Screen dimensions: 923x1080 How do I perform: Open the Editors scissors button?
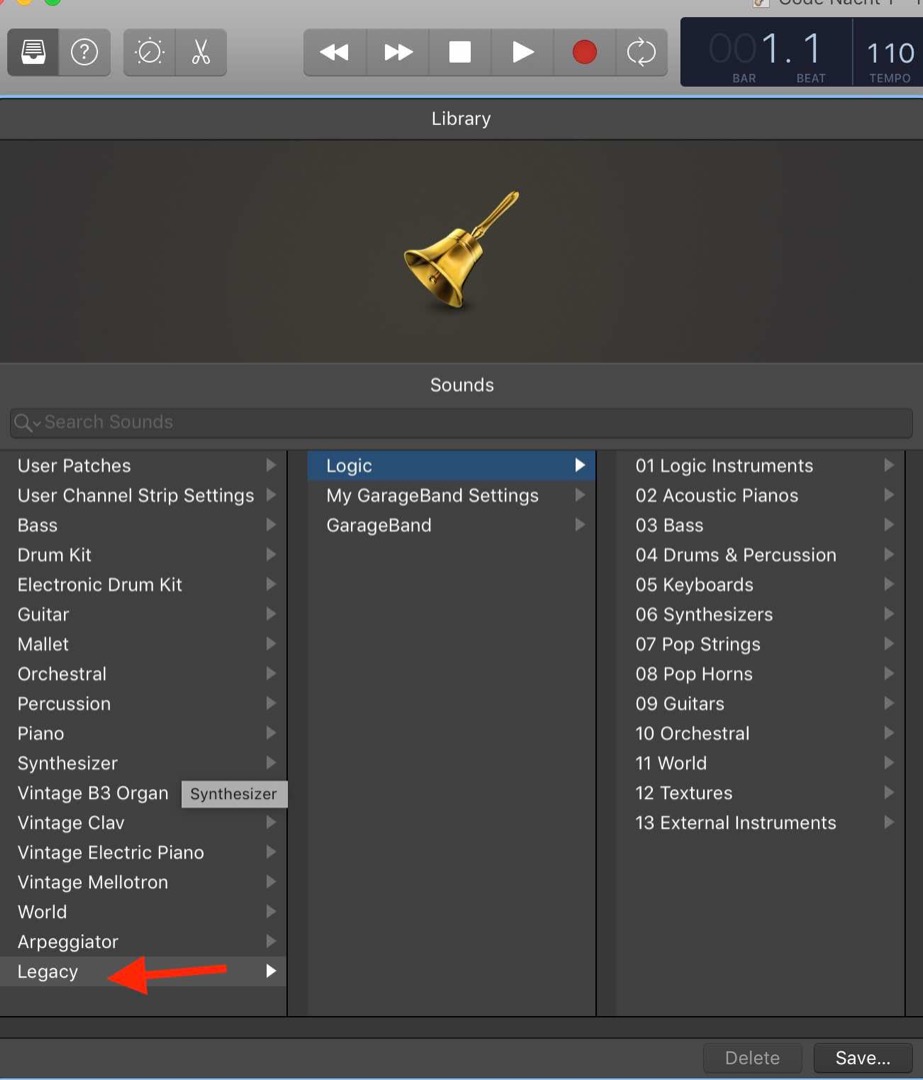[x=201, y=52]
